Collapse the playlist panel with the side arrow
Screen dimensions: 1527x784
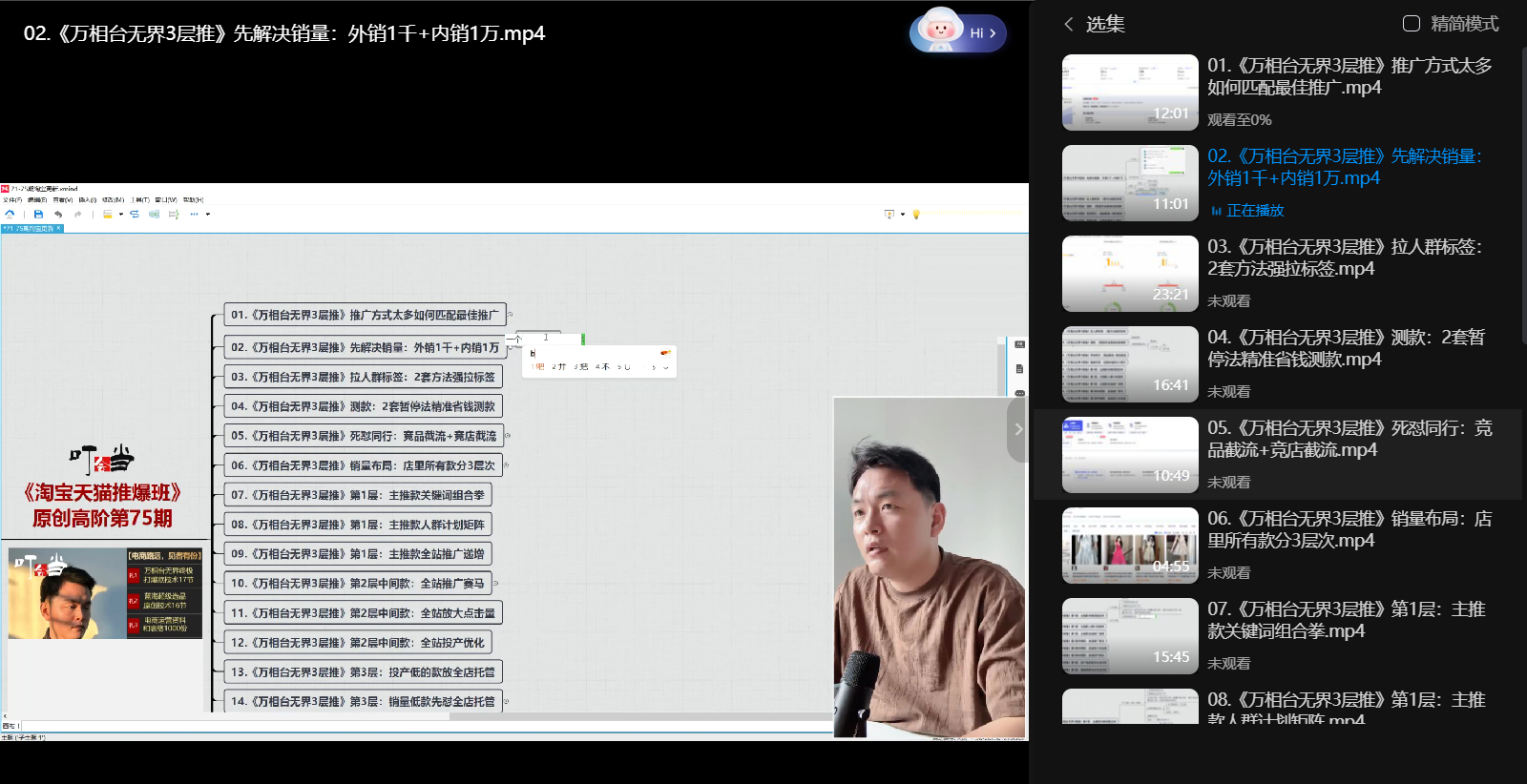1017,430
